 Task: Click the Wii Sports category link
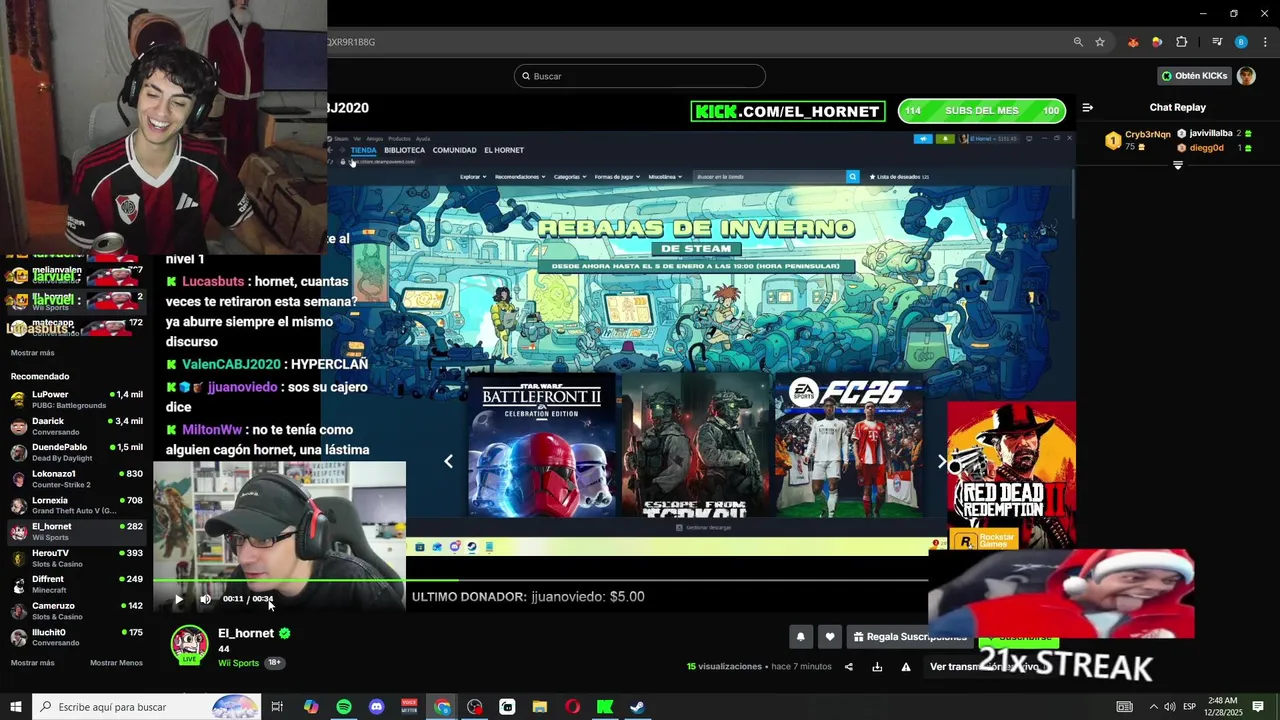point(238,663)
